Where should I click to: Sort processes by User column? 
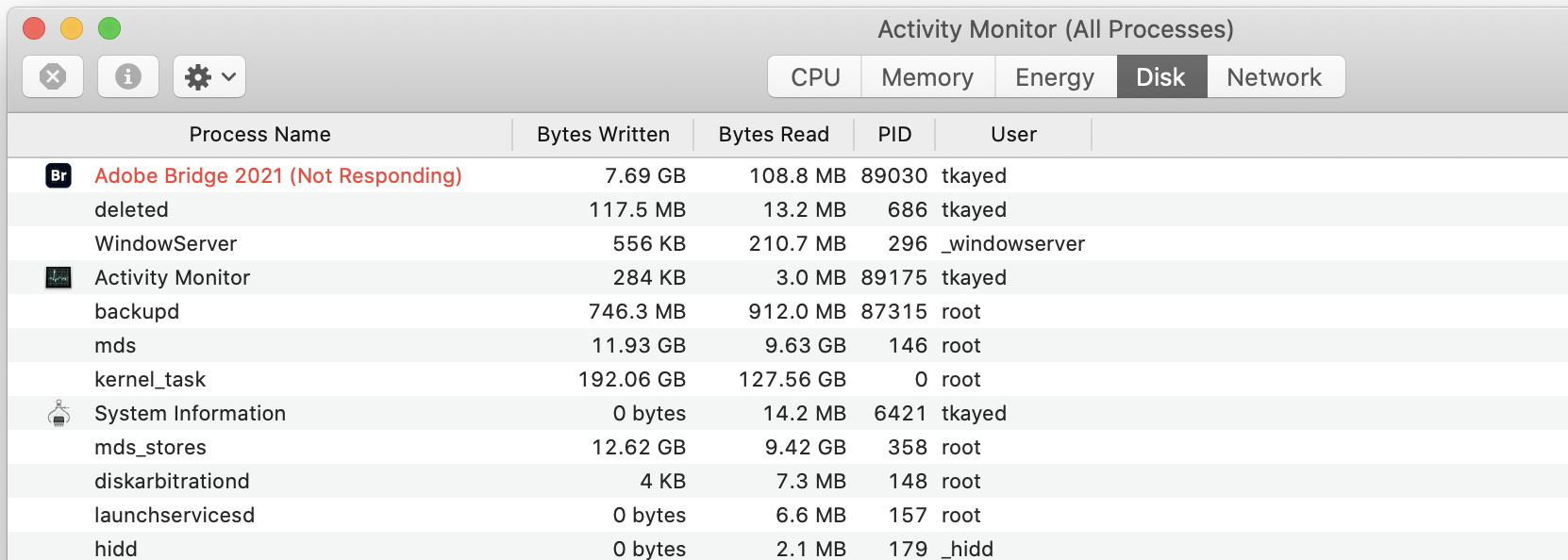click(1013, 135)
